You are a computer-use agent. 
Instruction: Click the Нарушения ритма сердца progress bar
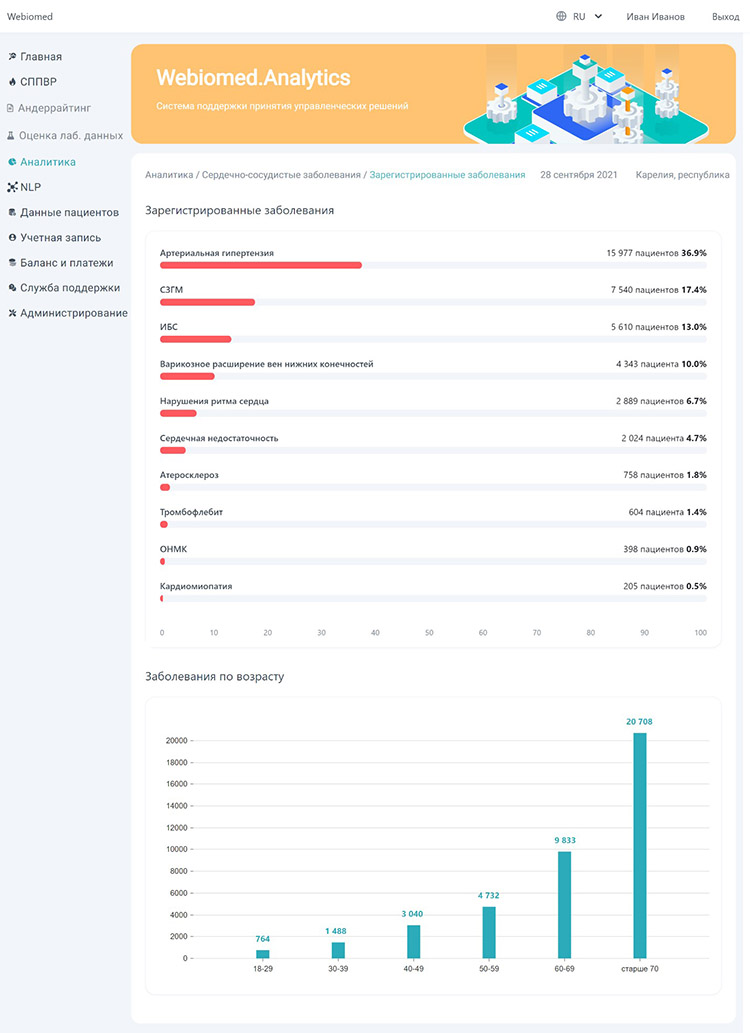(x=433, y=413)
